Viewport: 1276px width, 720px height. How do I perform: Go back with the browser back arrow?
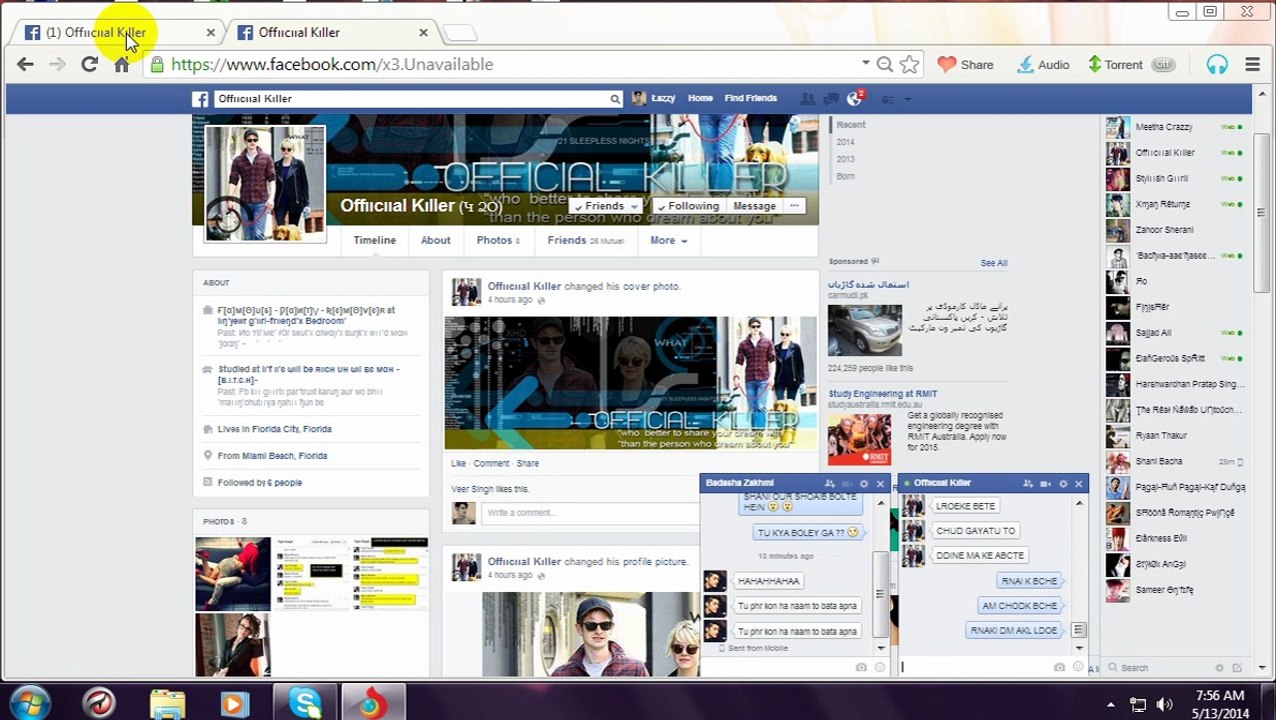(25, 64)
